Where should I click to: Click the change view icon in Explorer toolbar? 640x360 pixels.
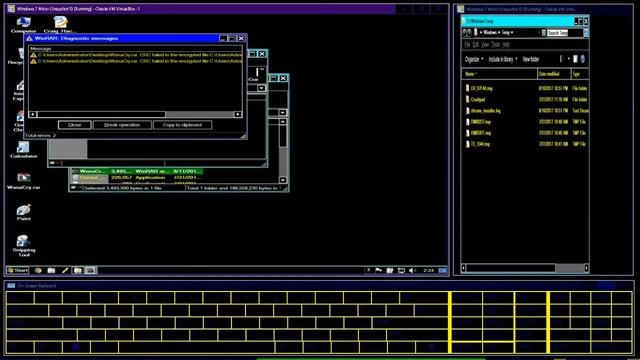pyautogui.click(x=561, y=59)
